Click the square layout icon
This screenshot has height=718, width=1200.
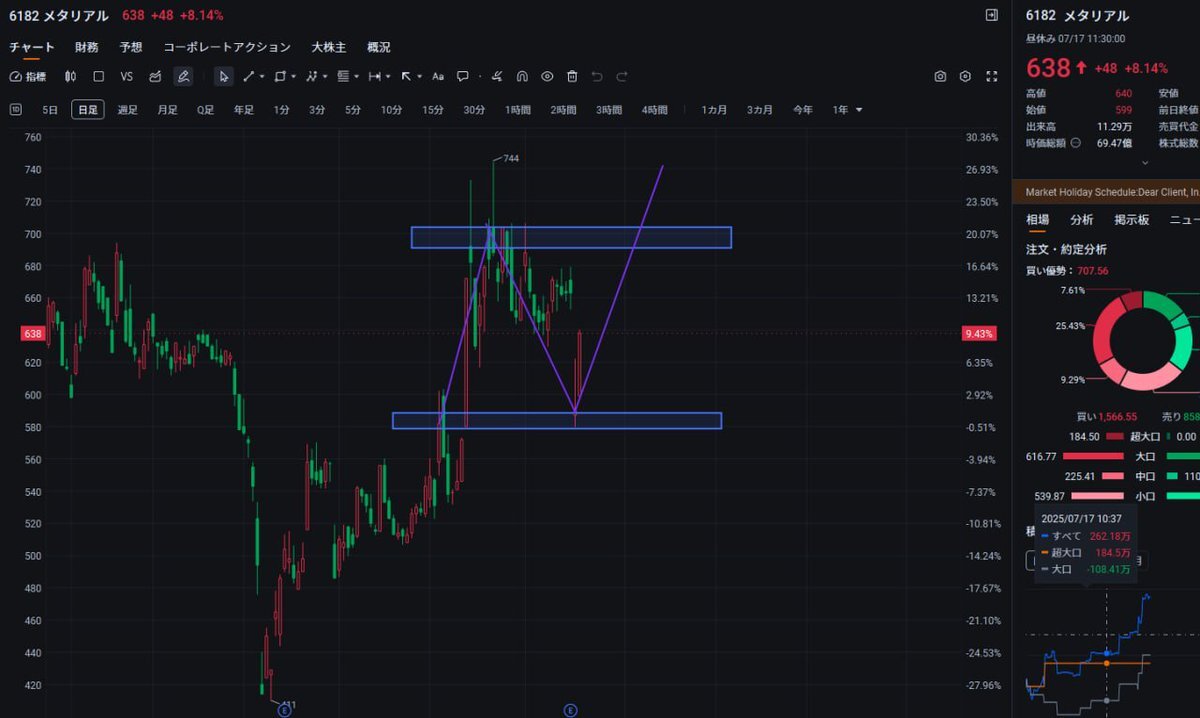coord(98,76)
